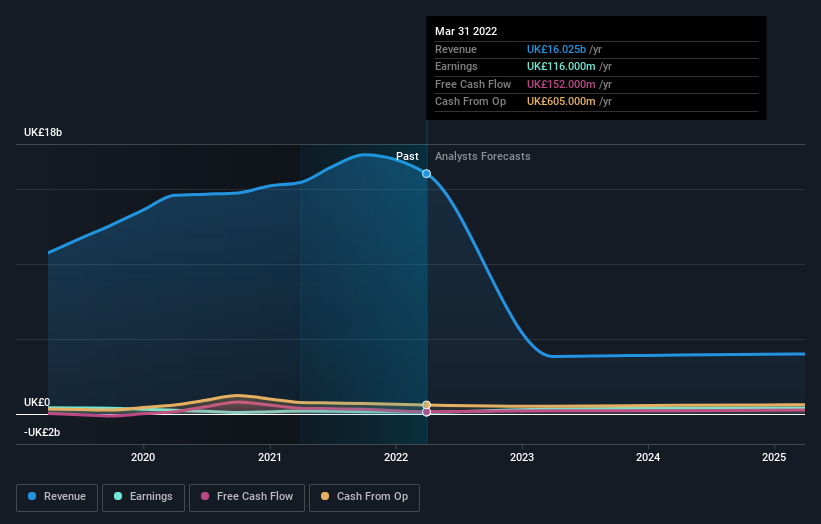Click the 2021 x-axis label
The height and width of the screenshot is (524, 821).
click(x=270, y=457)
